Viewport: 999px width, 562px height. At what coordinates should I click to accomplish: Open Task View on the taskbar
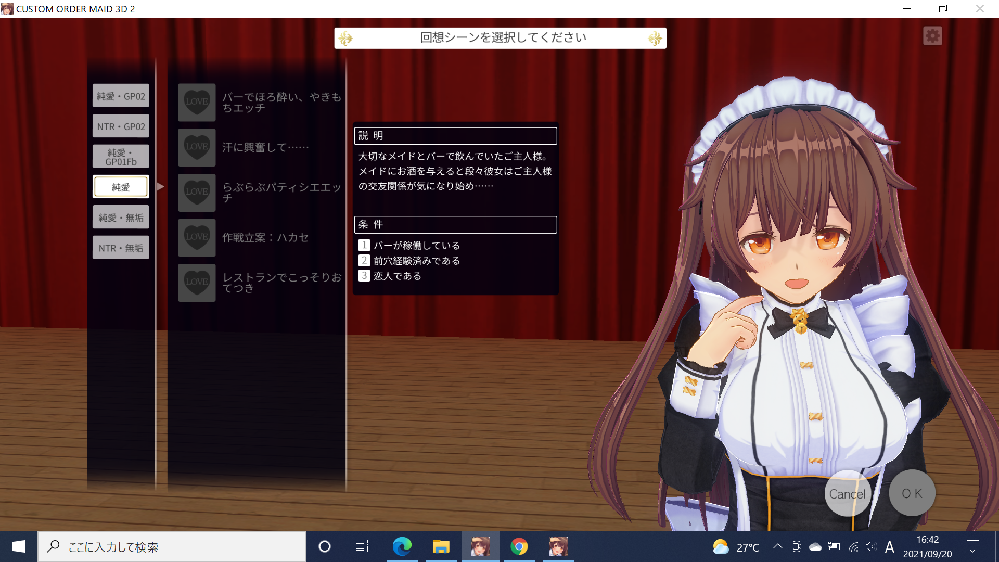click(362, 547)
